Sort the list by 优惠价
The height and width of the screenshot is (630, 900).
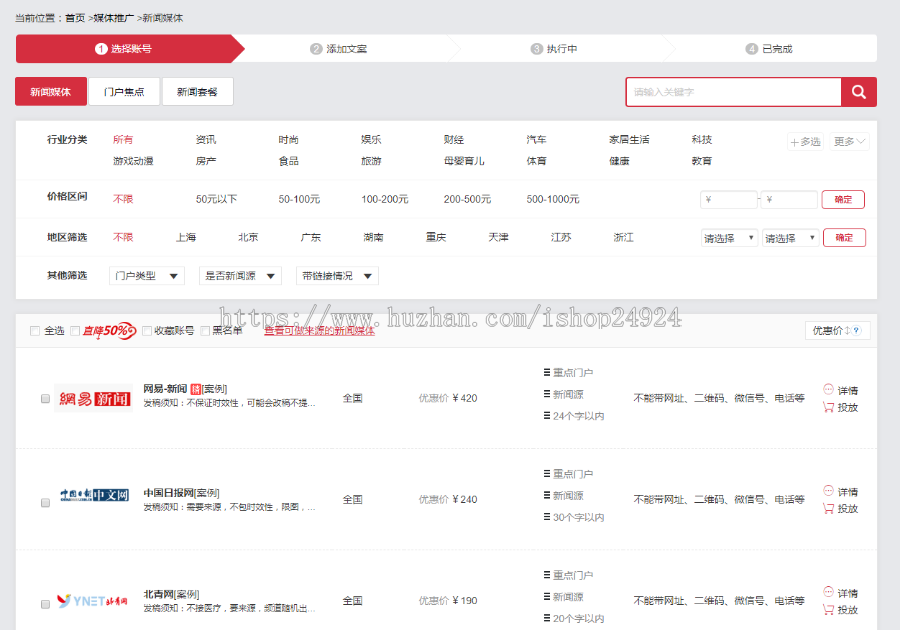[x=837, y=330]
